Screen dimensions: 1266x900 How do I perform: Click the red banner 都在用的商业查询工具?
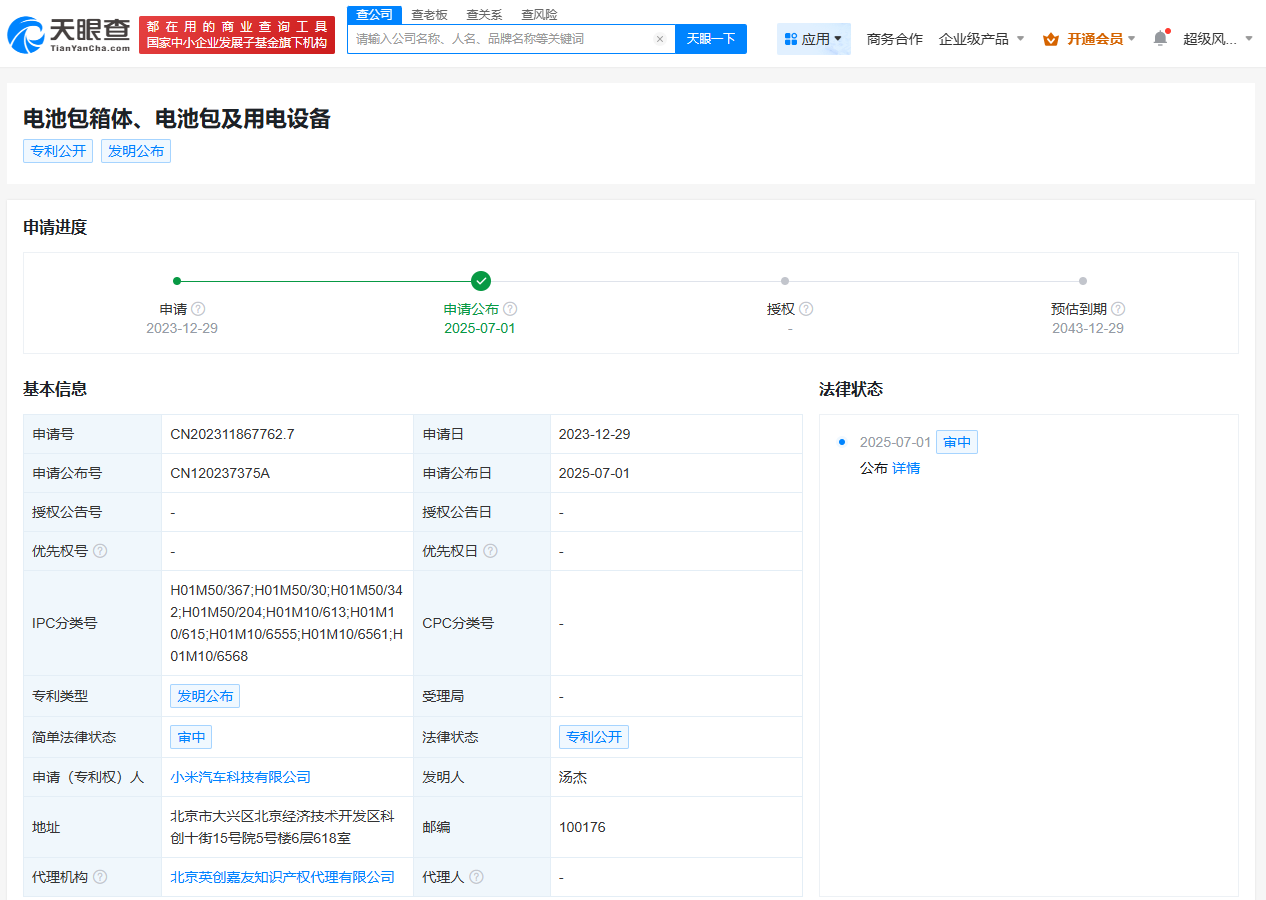237,34
